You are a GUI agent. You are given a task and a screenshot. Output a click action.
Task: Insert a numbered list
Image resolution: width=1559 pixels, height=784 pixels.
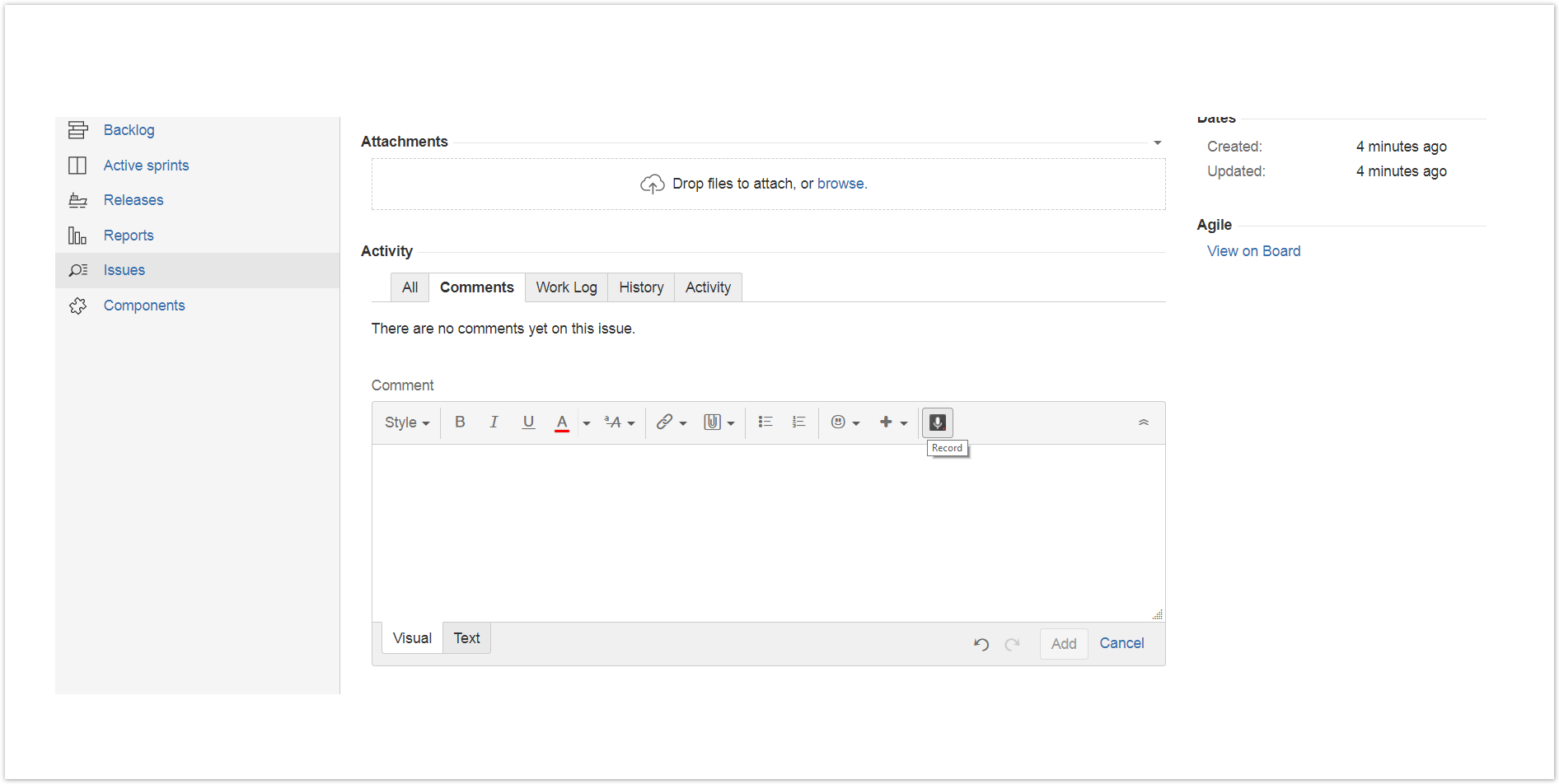798,422
